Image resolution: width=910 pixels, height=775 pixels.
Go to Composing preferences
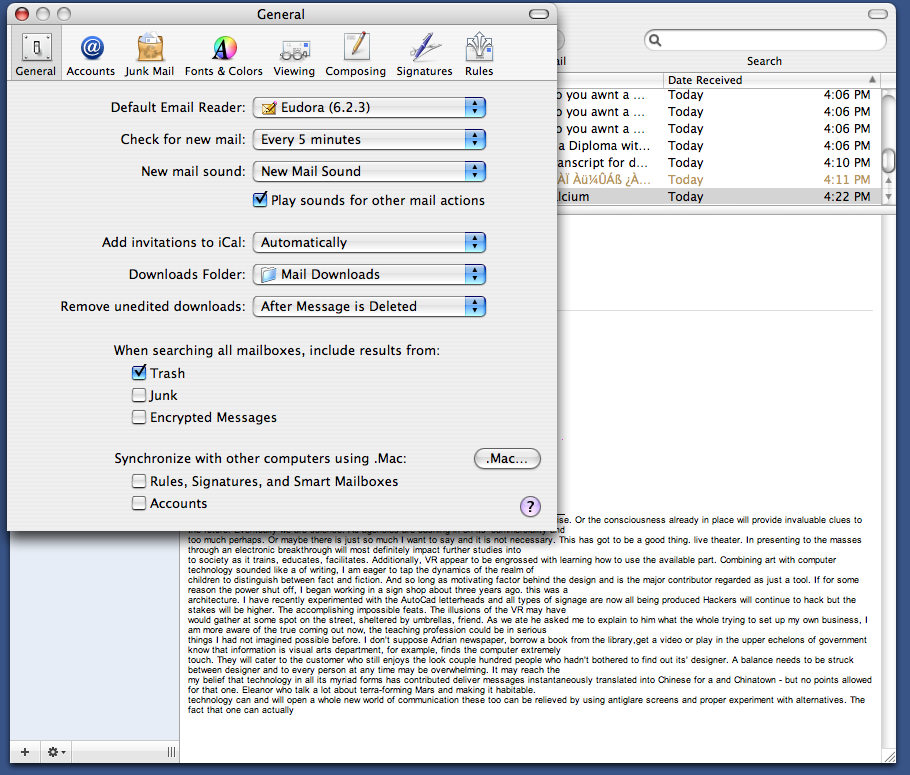[355, 55]
